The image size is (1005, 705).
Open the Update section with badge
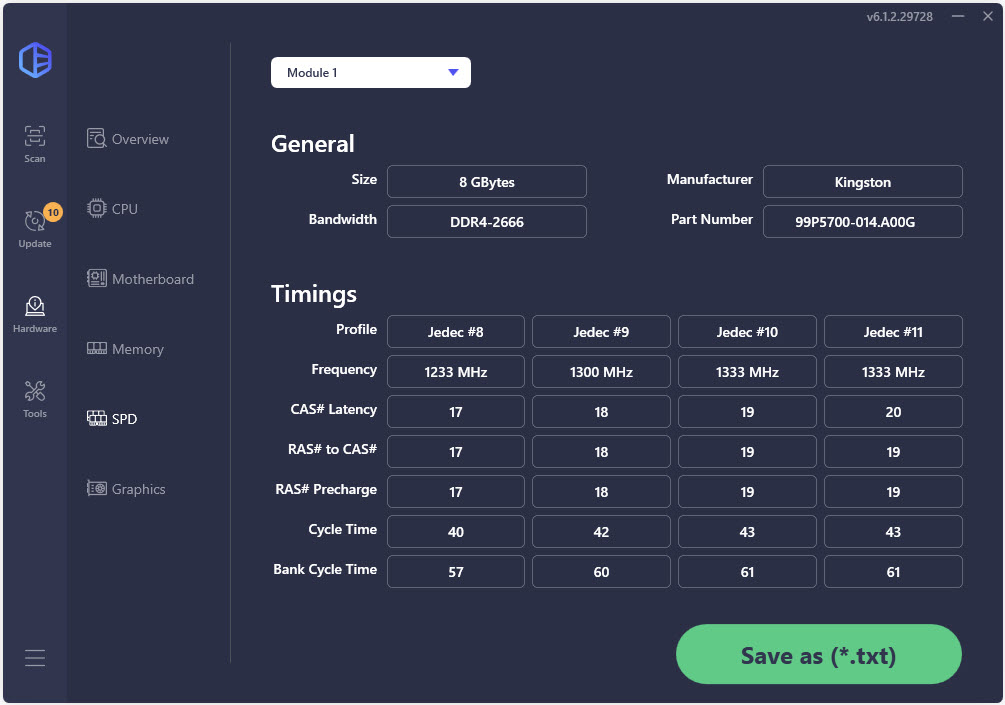[35, 228]
